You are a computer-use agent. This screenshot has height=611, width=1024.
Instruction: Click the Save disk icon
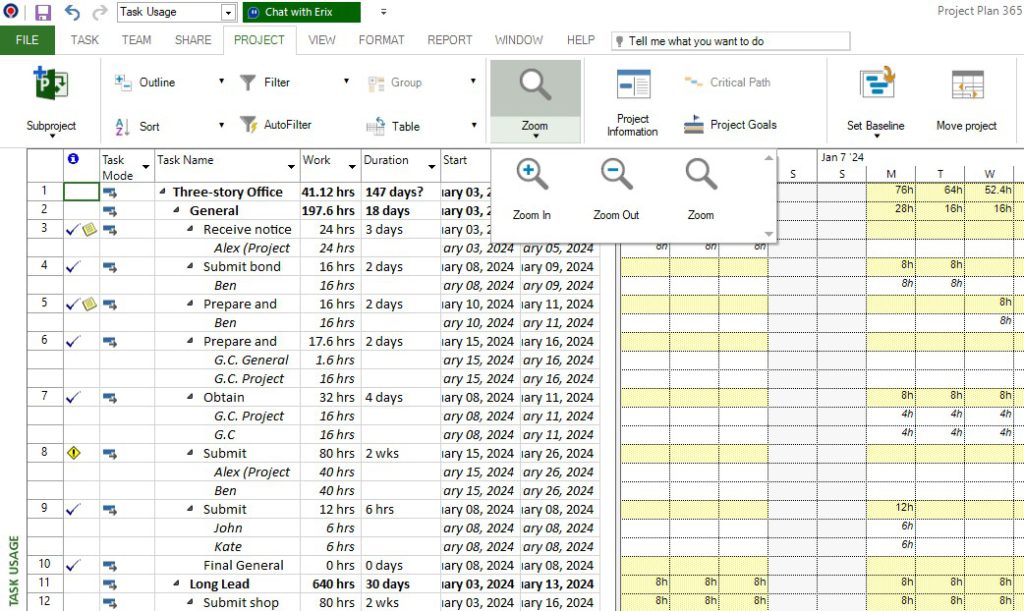coord(42,12)
